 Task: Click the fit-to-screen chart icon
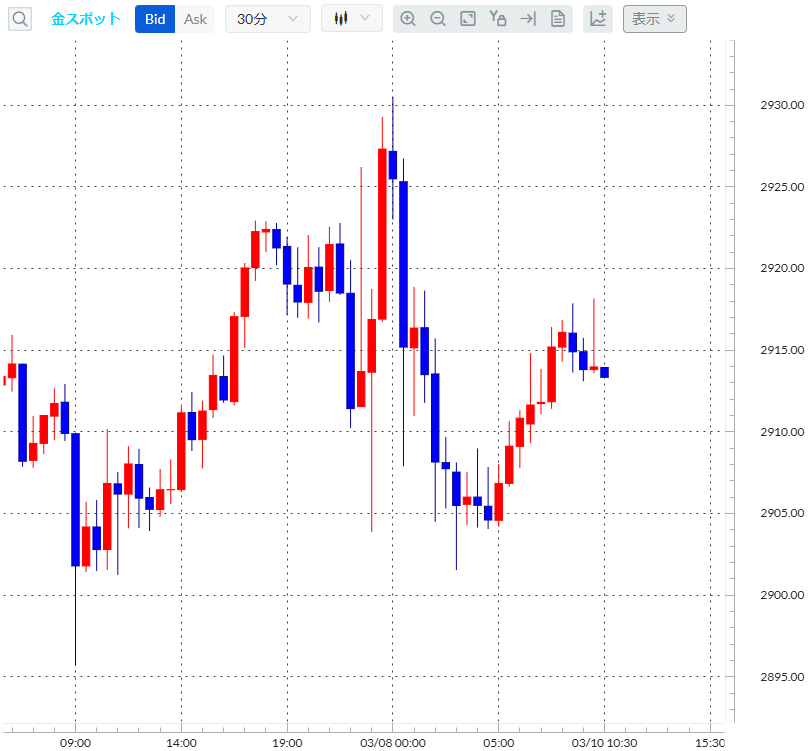(x=468, y=19)
